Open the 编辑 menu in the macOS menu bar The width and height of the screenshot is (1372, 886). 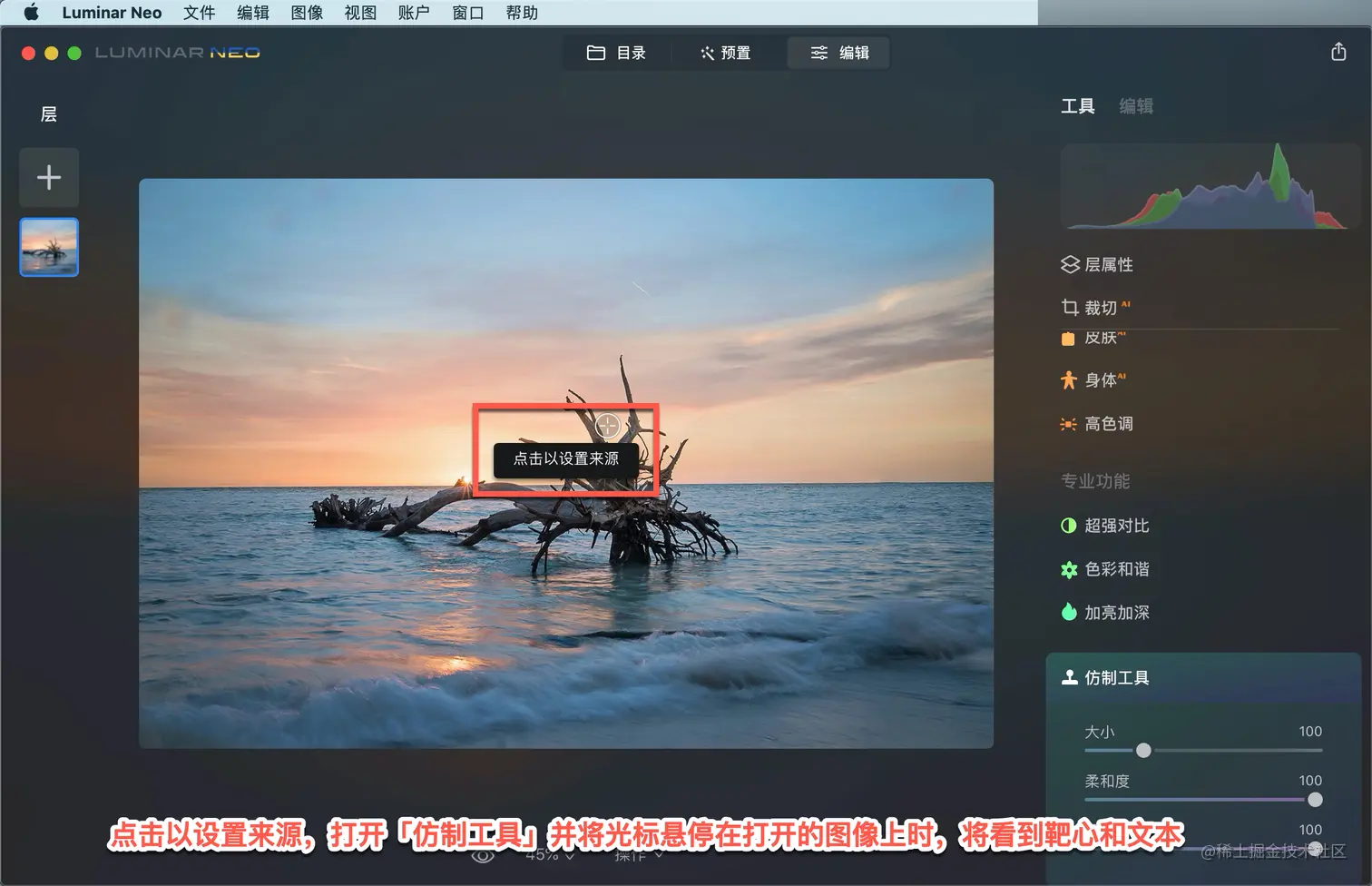tap(253, 13)
